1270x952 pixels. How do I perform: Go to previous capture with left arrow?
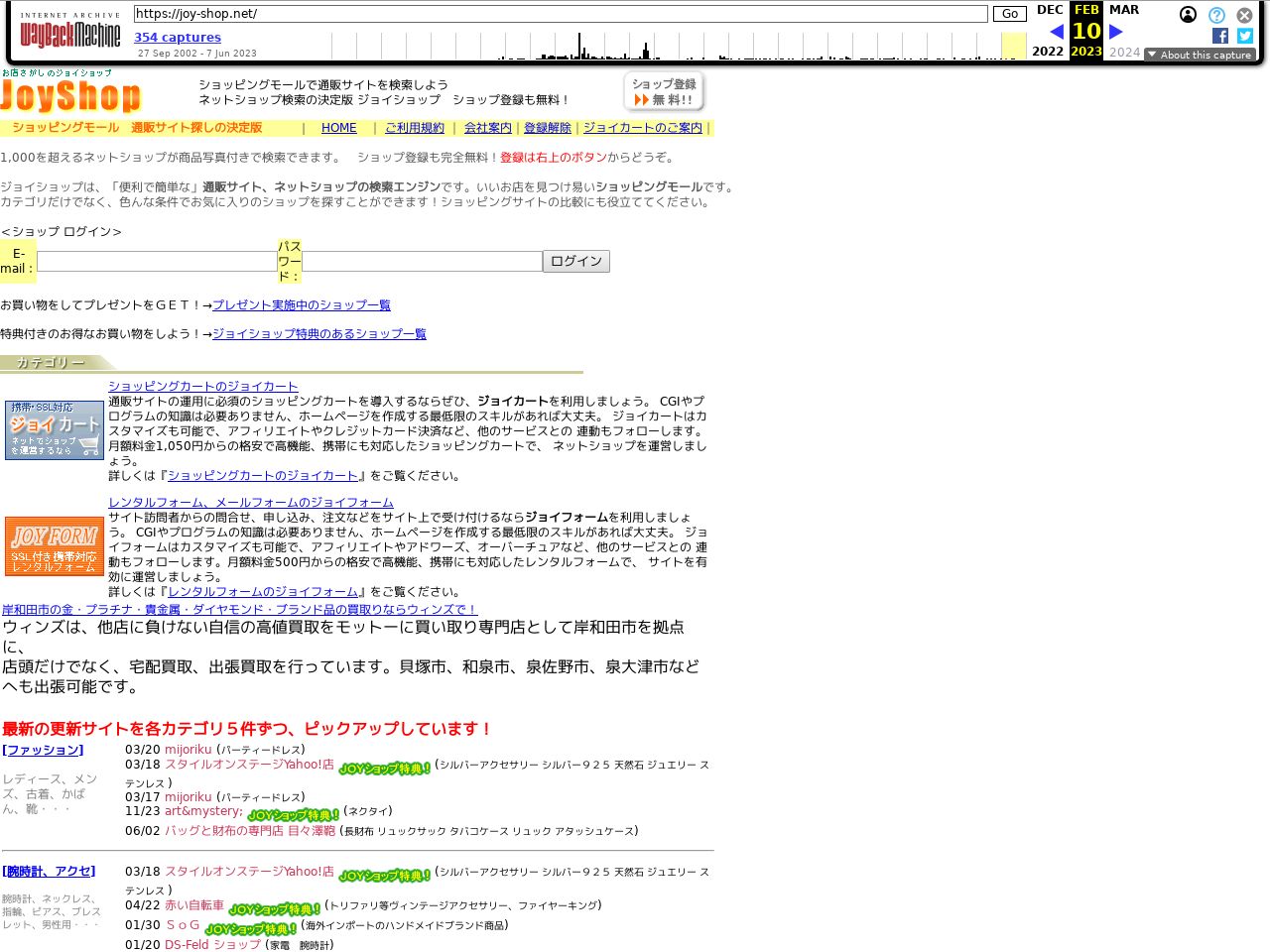pyautogui.click(x=1056, y=32)
